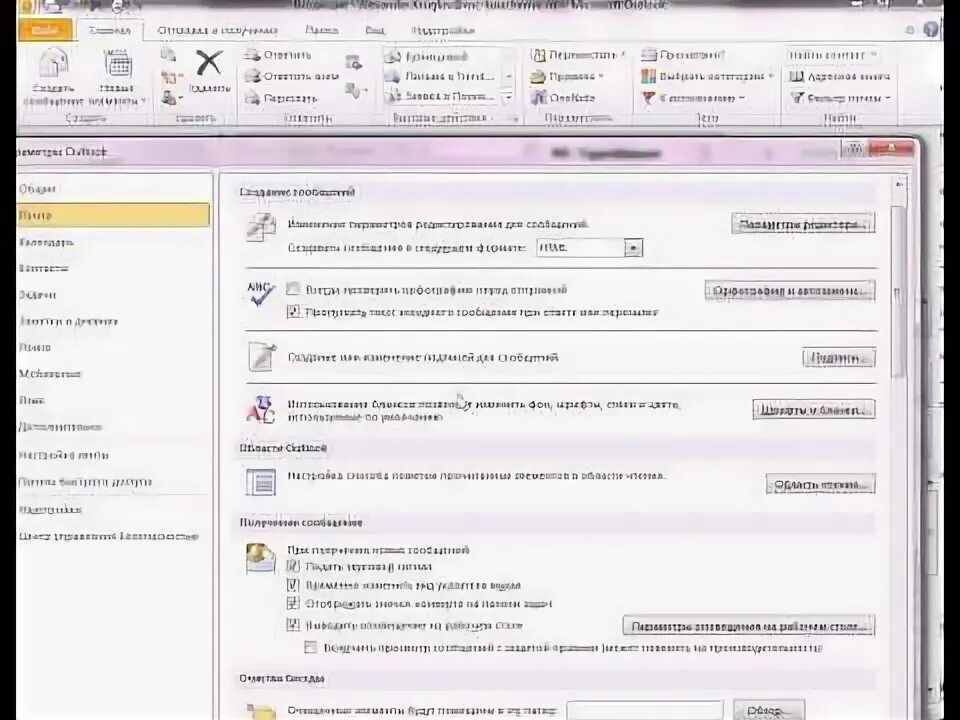Click the К исполнению flag icon

(x=648, y=98)
